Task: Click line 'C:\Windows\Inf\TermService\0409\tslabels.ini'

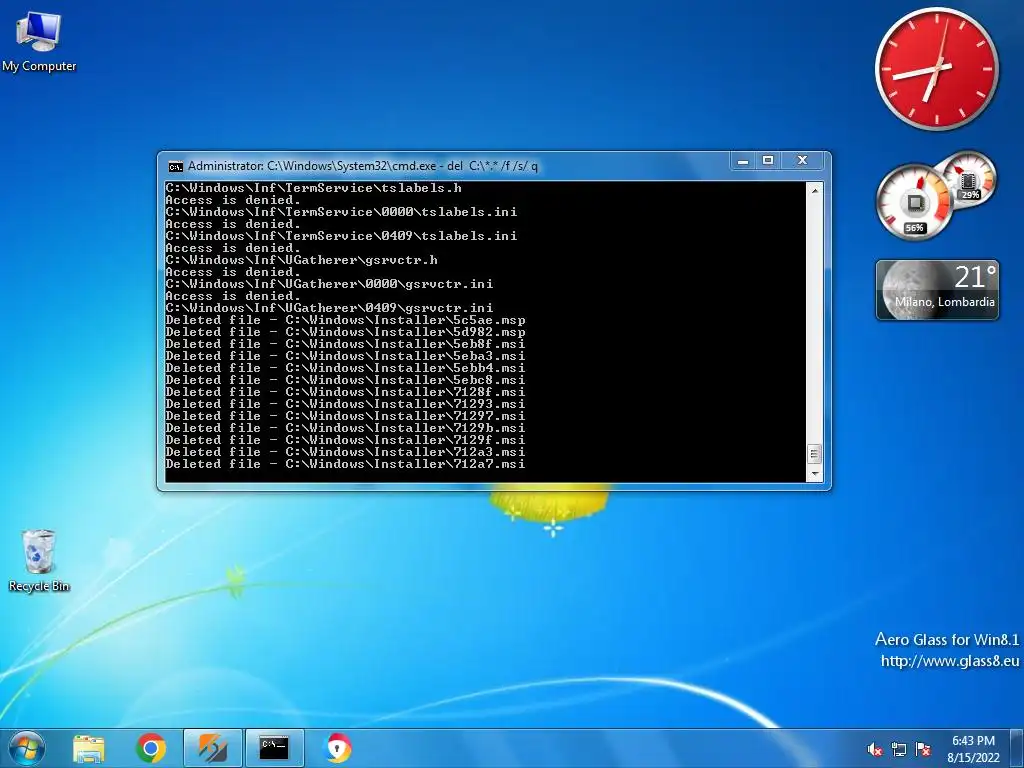Action: tap(341, 236)
